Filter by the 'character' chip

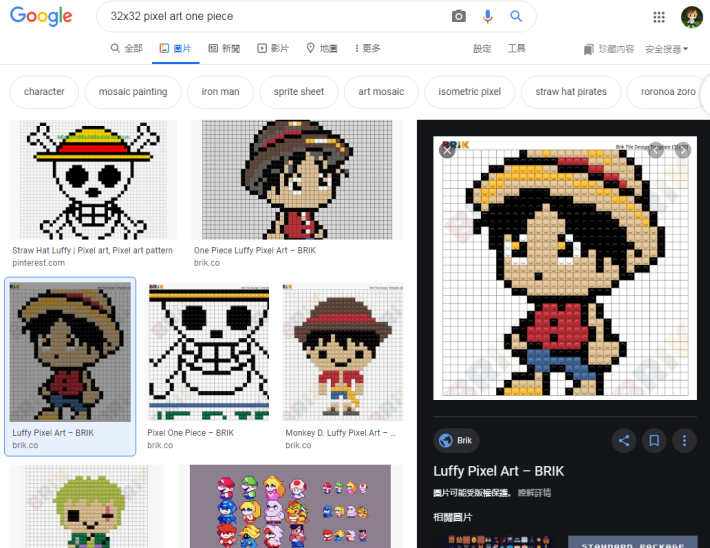44,92
